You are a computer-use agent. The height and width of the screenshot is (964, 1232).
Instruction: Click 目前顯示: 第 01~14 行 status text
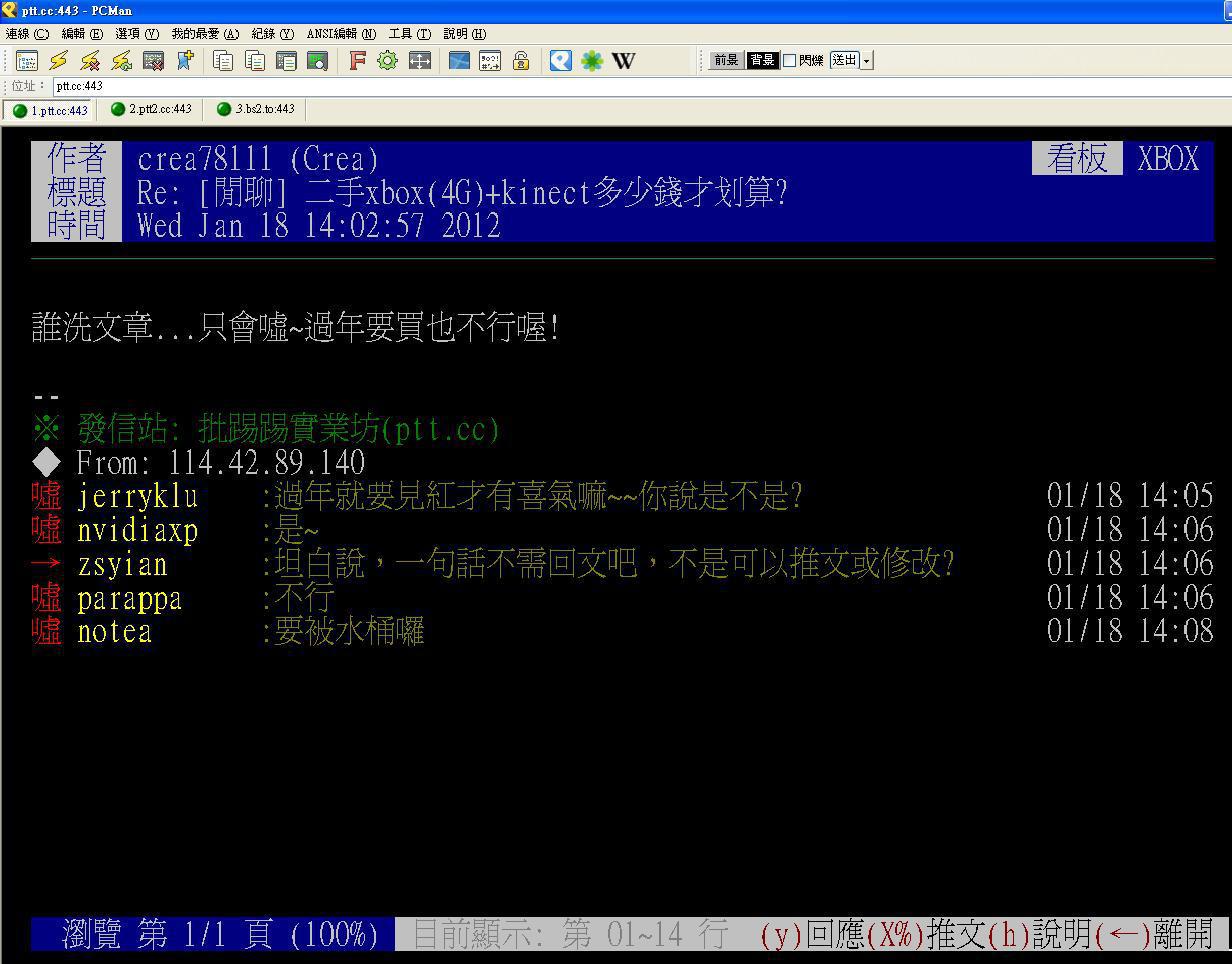coord(570,934)
